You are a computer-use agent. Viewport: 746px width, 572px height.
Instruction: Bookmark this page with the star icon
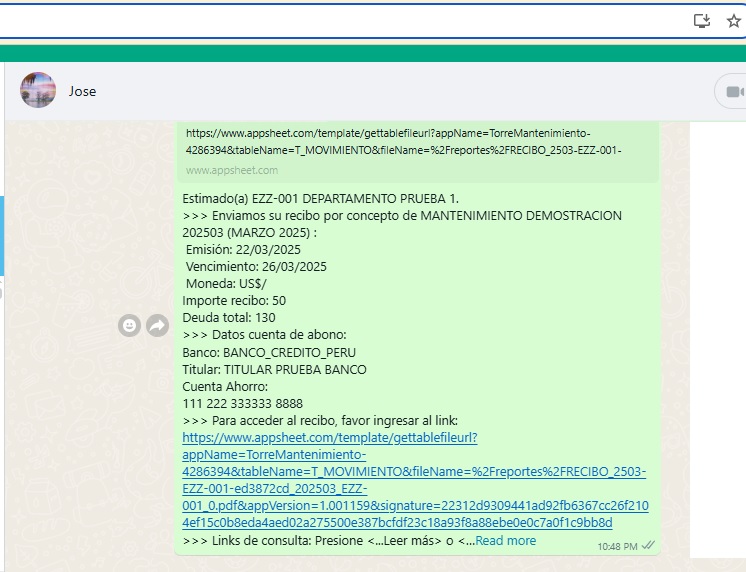[733, 21]
